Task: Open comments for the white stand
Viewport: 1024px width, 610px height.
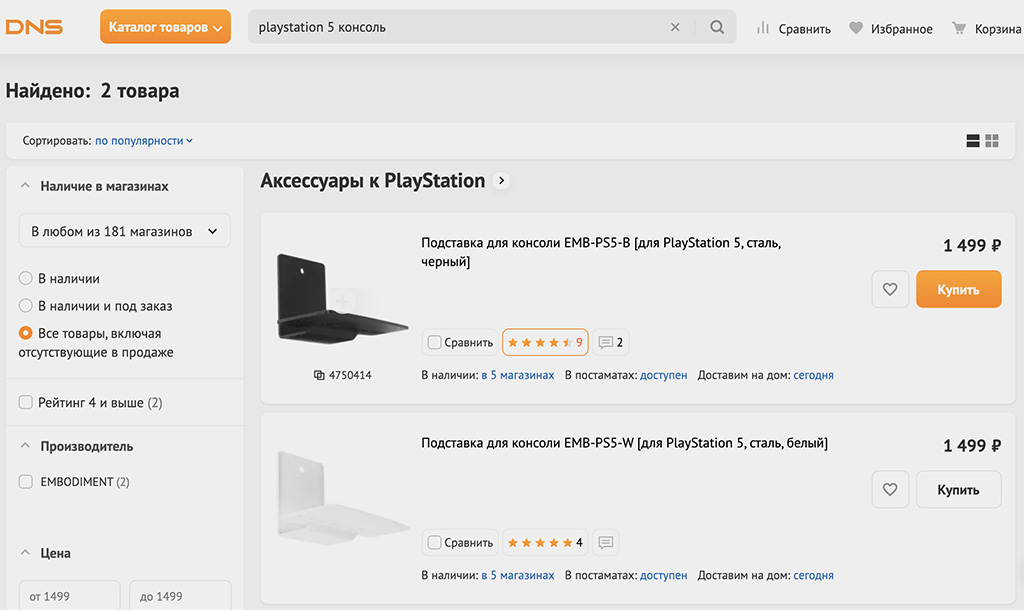Action: (x=605, y=543)
